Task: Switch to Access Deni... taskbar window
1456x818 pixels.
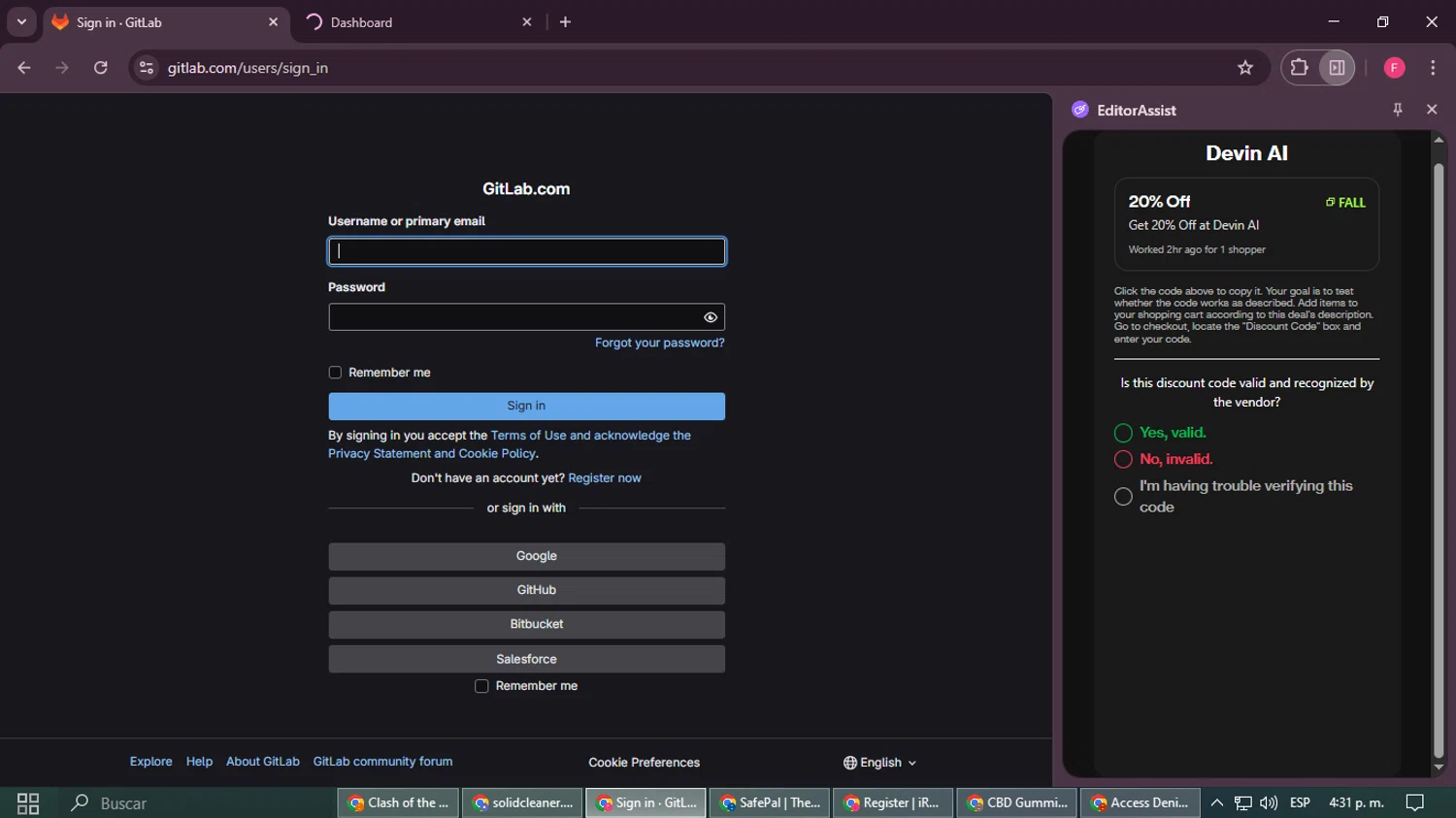Action: (x=1141, y=802)
